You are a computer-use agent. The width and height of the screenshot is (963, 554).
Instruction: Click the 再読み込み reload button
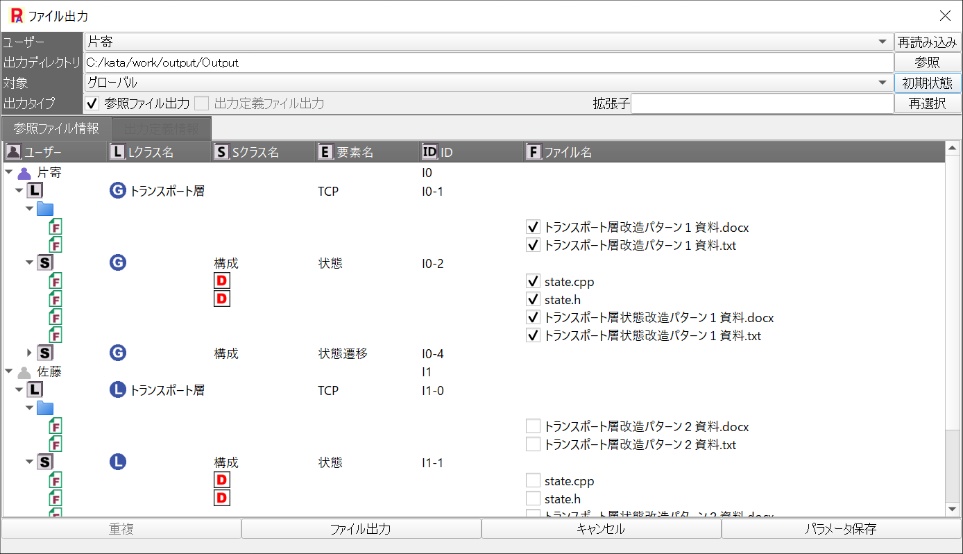(x=927, y=42)
